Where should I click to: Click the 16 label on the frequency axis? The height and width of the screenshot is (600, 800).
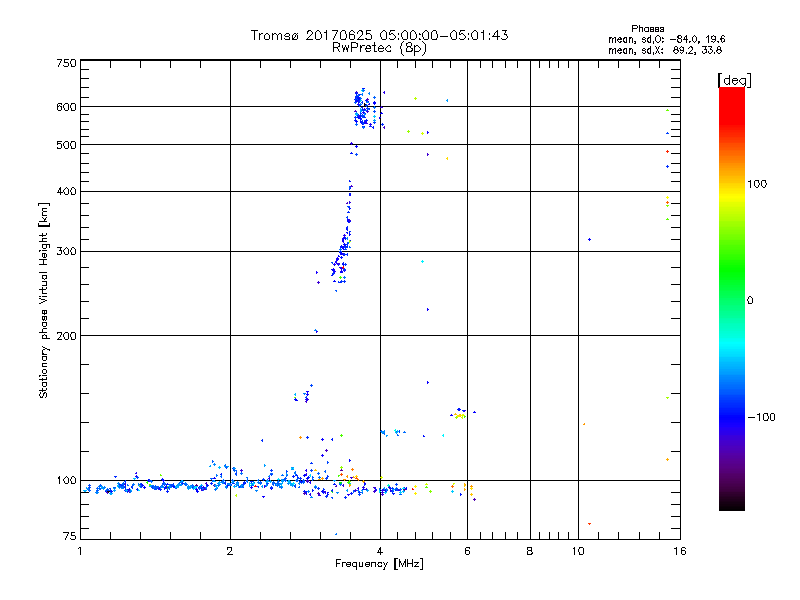[677, 551]
